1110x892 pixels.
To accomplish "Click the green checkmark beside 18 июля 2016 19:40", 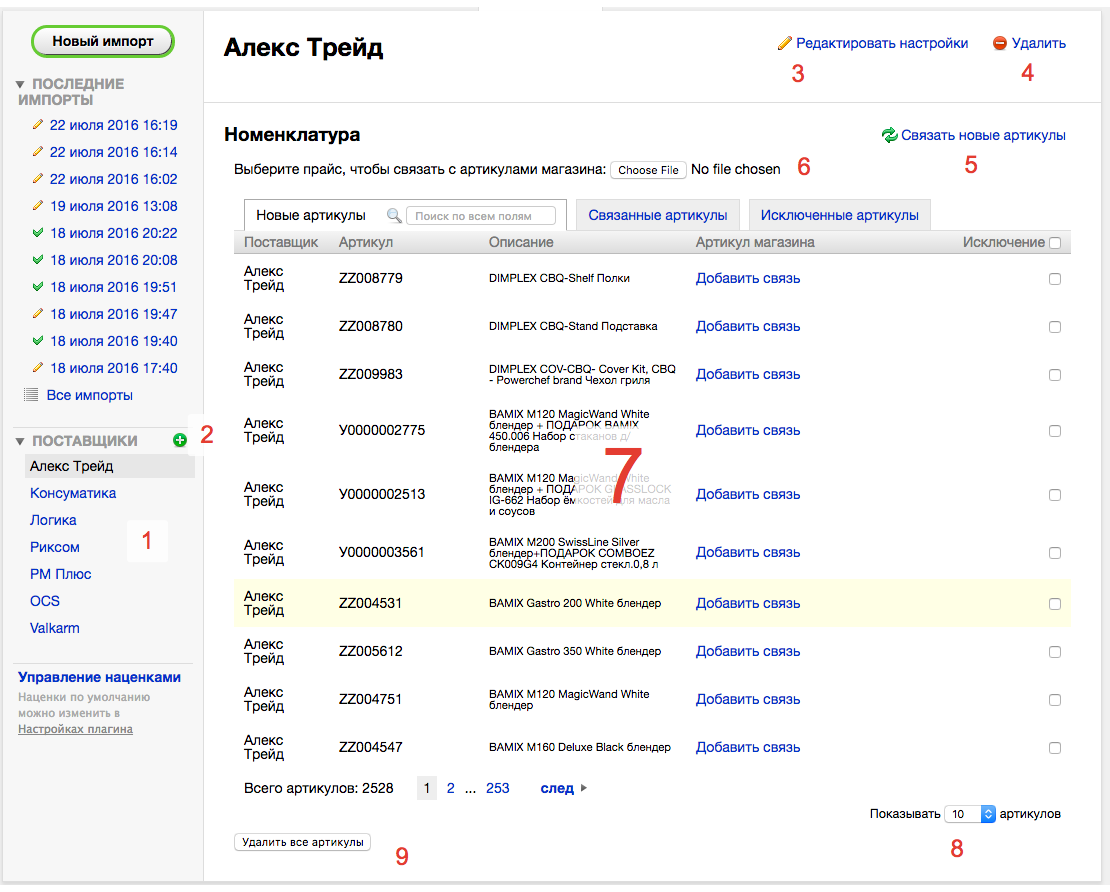I will pos(38,341).
